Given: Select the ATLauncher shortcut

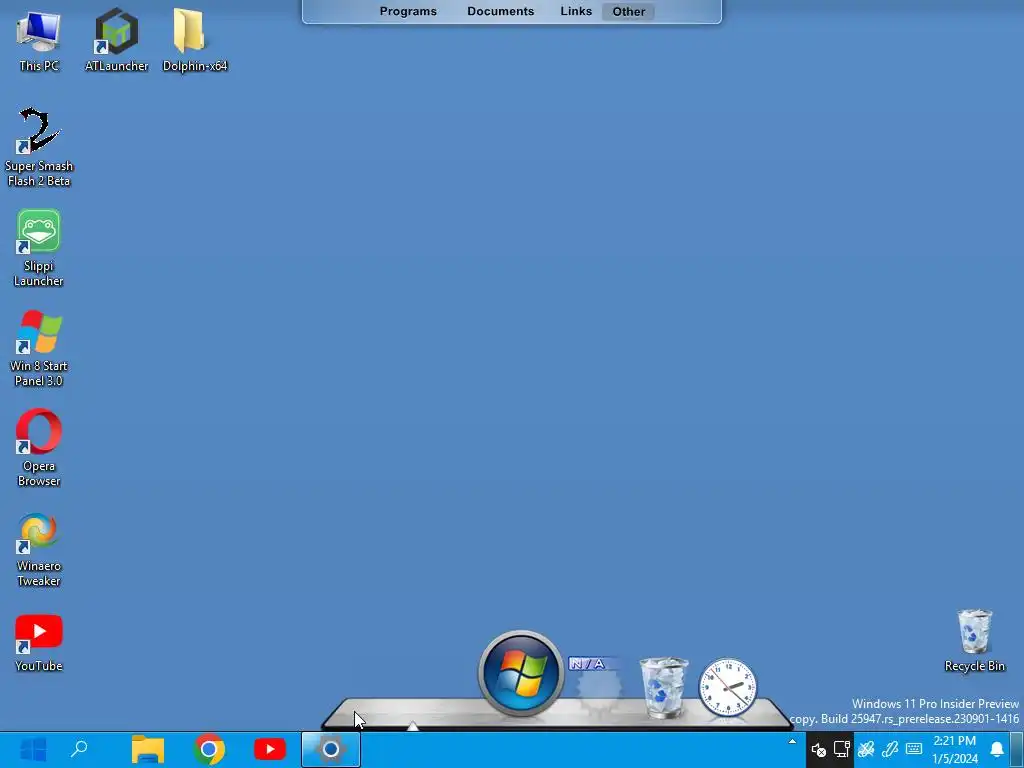Looking at the screenshot, I should click(116, 40).
